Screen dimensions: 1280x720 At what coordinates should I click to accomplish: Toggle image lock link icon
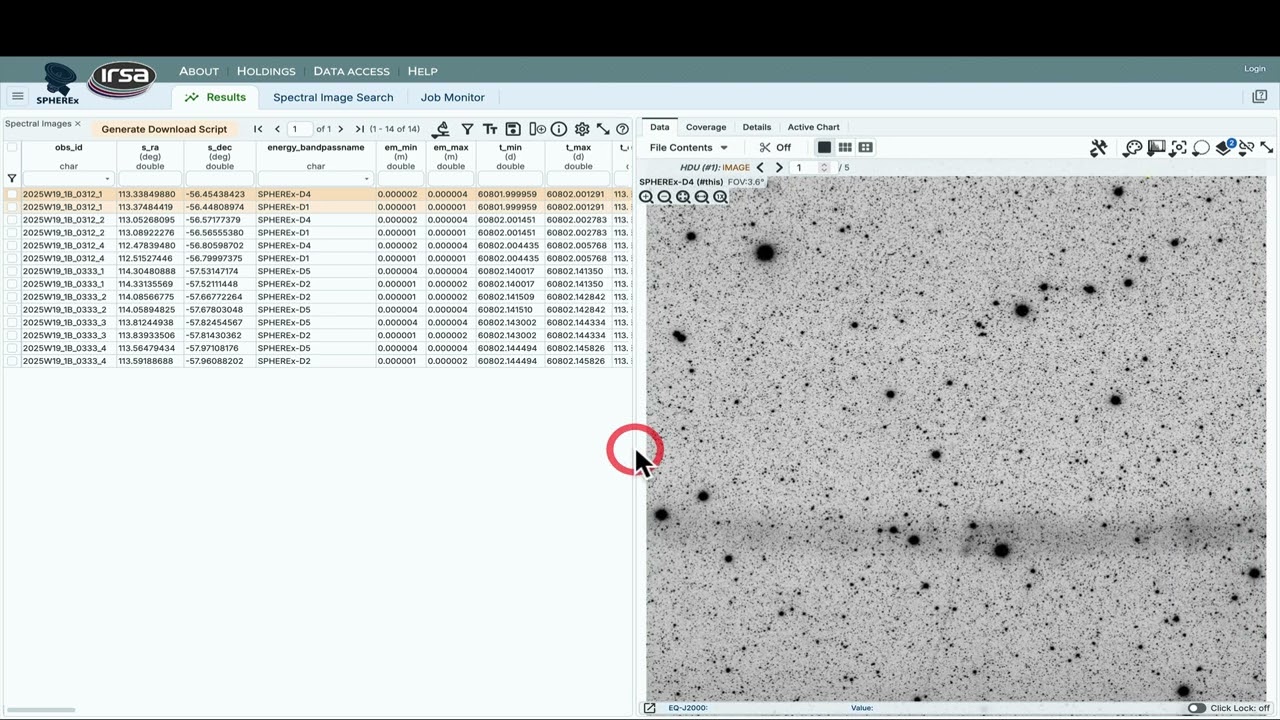1246,147
